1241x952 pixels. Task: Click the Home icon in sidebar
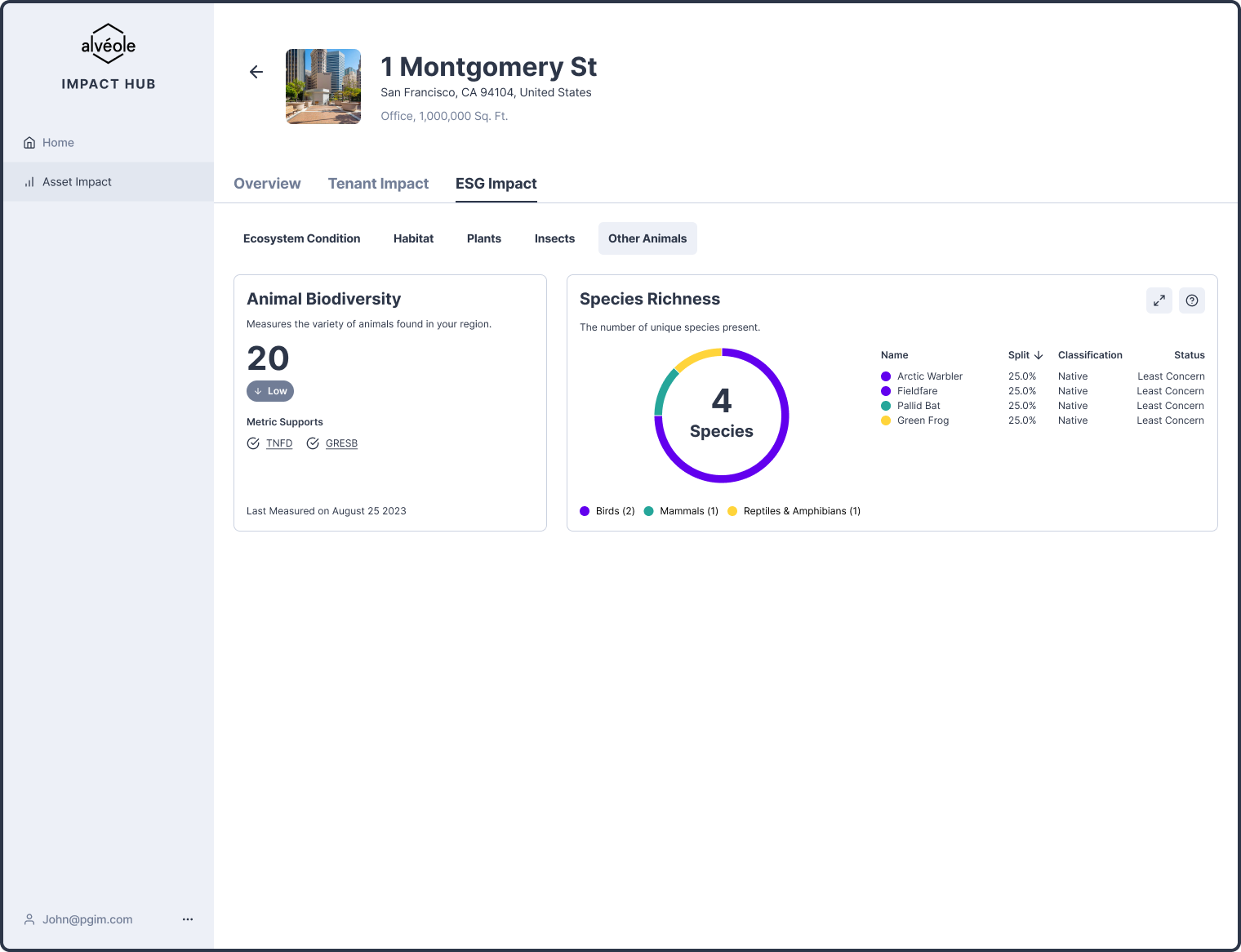pyautogui.click(x=29, y=142)
